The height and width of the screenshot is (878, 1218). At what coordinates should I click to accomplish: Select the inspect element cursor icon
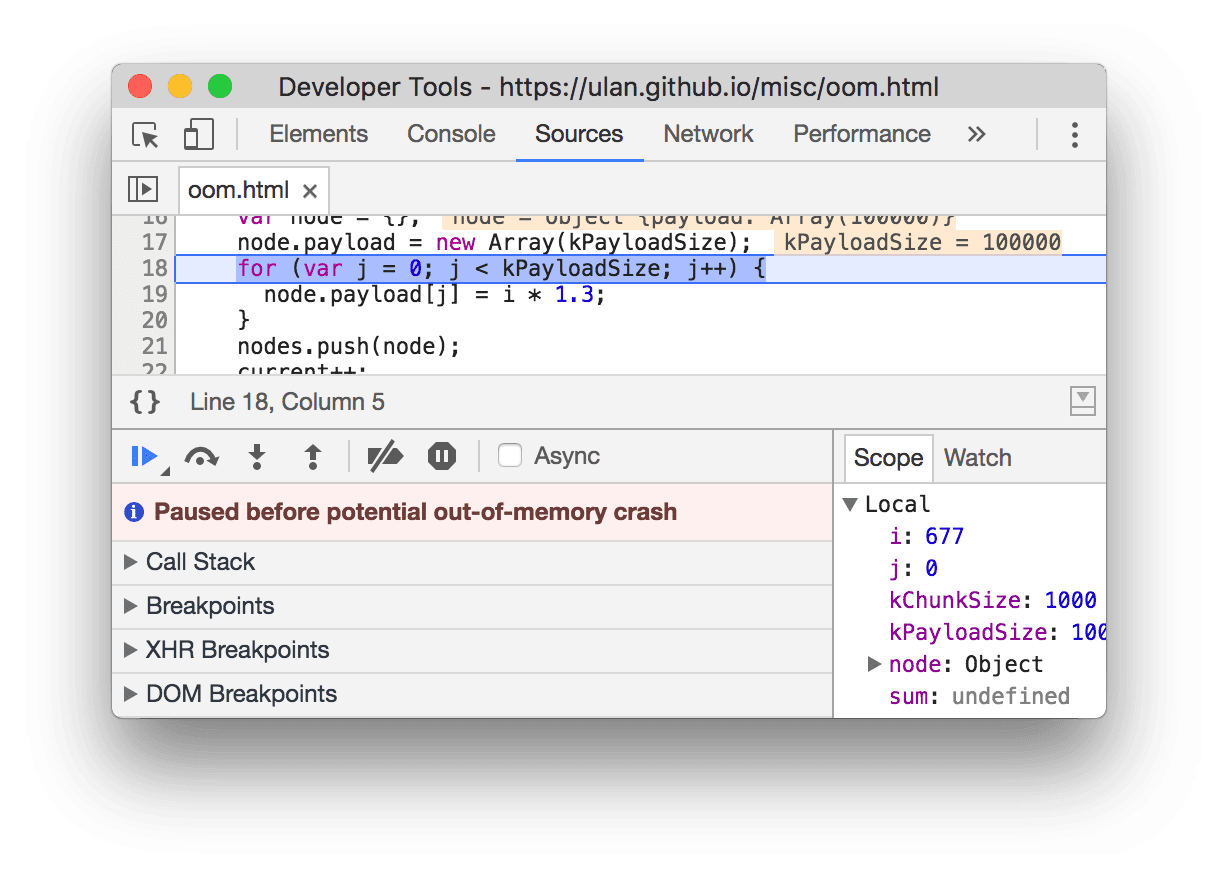point(143,134)
